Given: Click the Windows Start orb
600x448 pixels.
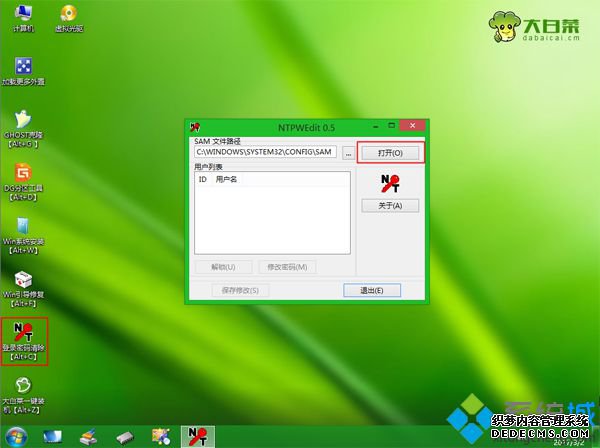Looking at the screenshot, I should point(16,437).
